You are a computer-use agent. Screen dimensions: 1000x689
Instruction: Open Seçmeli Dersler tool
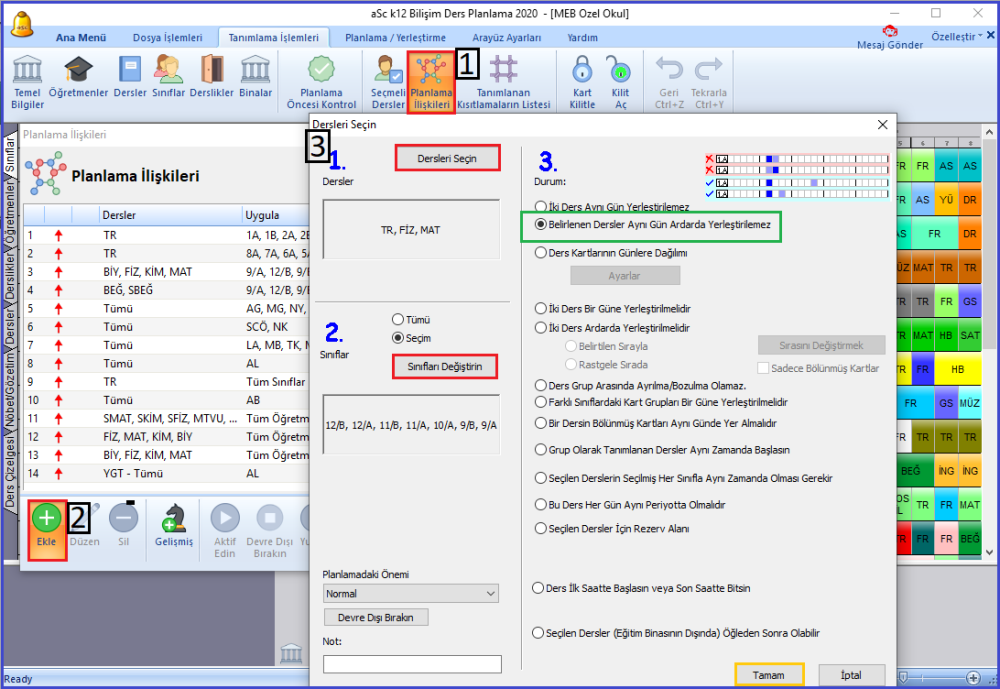coord(388,82)
